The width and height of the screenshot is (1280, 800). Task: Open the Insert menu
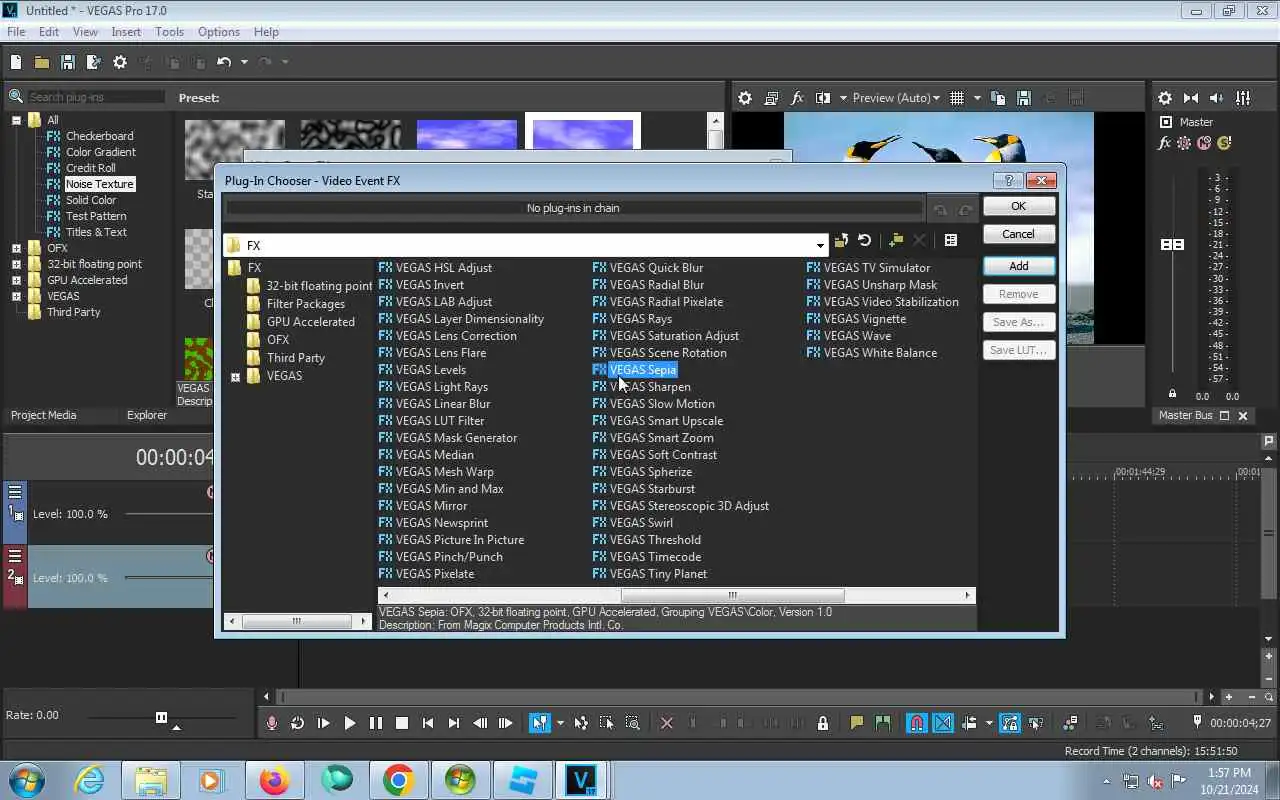coord(126,32)
